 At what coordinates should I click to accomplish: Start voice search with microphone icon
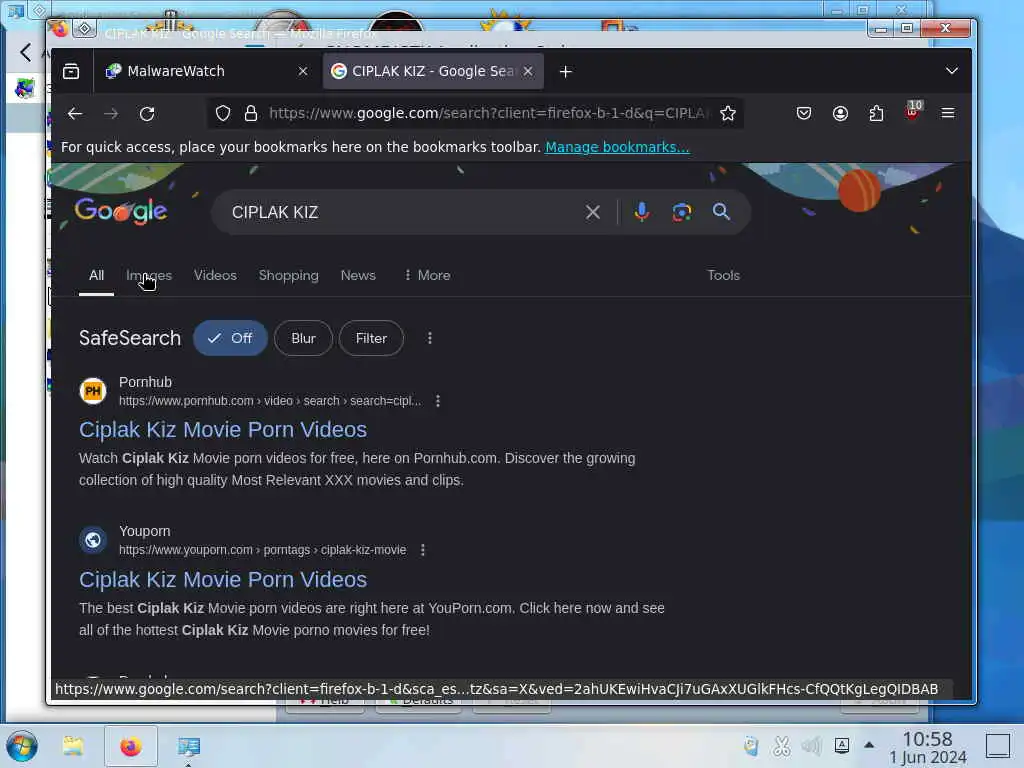(x=641, y=212)
